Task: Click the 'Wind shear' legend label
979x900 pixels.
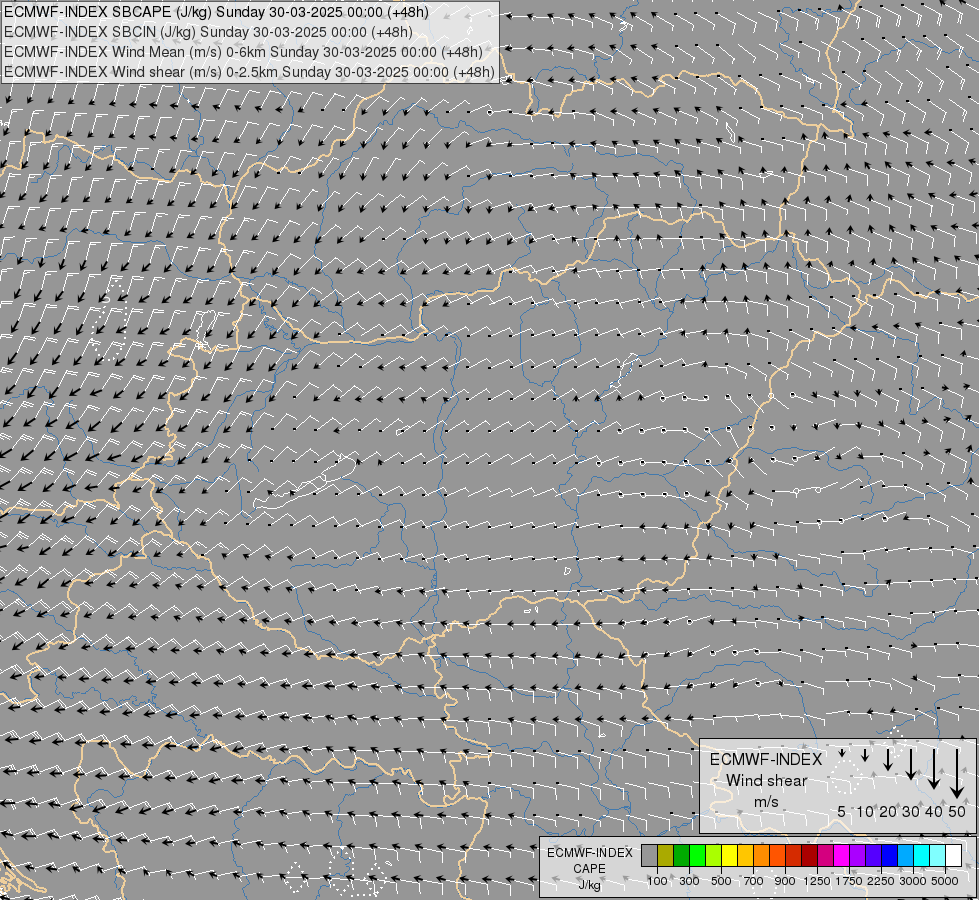Action: [x=767, y=781]
